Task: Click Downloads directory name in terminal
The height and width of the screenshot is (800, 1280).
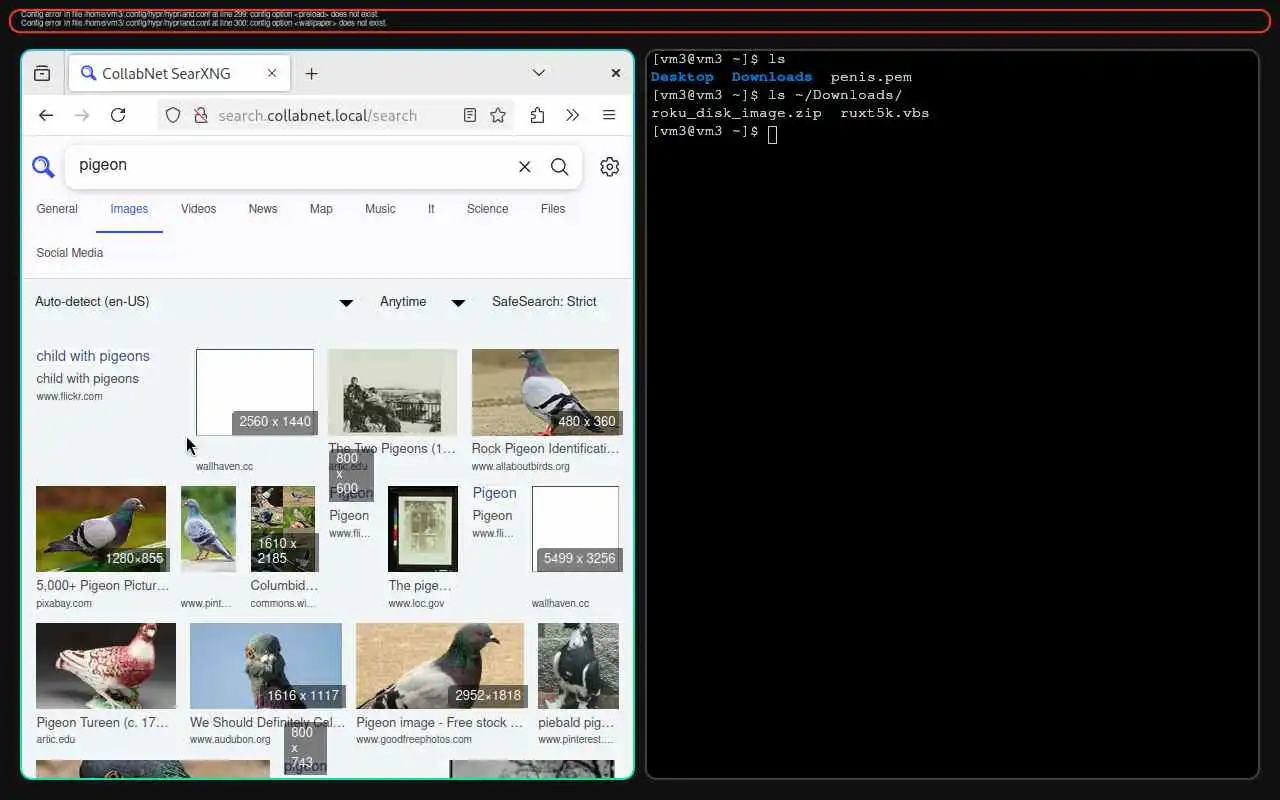Action: pos(772,77)
